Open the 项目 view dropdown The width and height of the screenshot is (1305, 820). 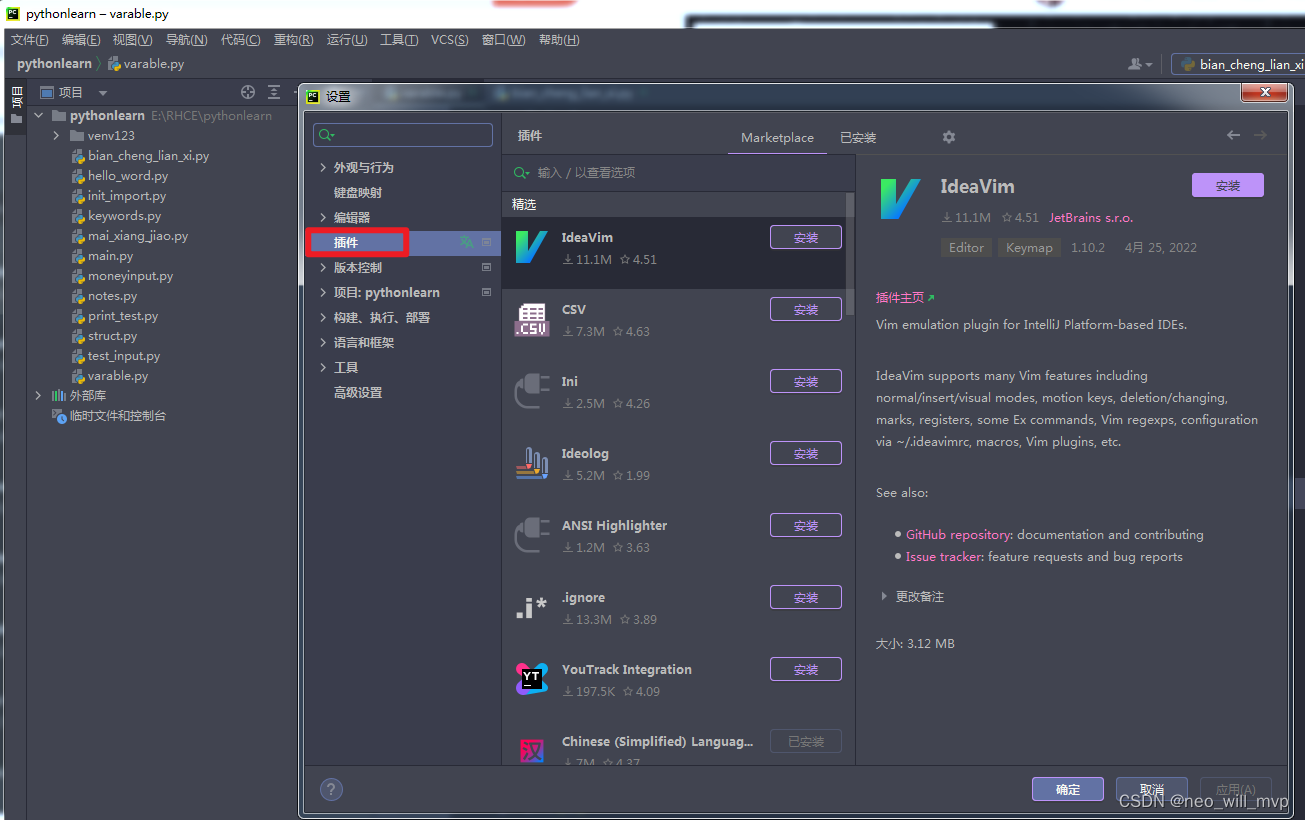coord(102,93)
